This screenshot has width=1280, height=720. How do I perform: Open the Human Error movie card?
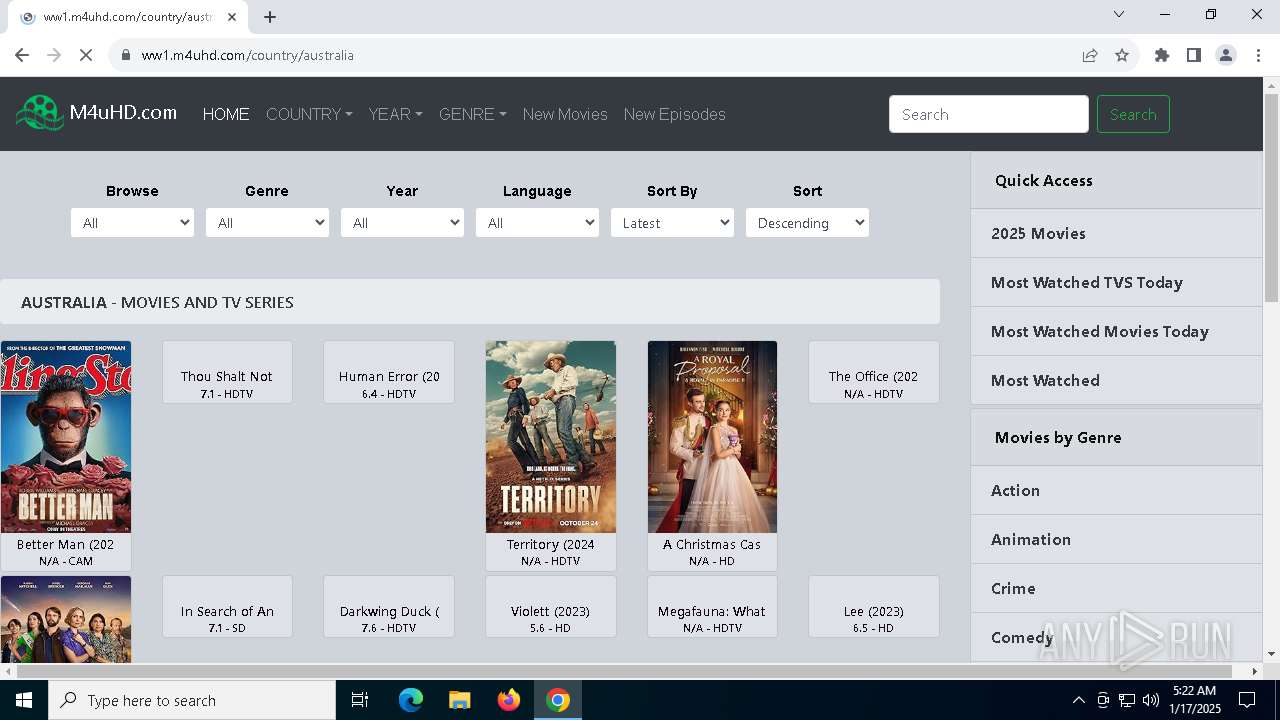point(389,372)
